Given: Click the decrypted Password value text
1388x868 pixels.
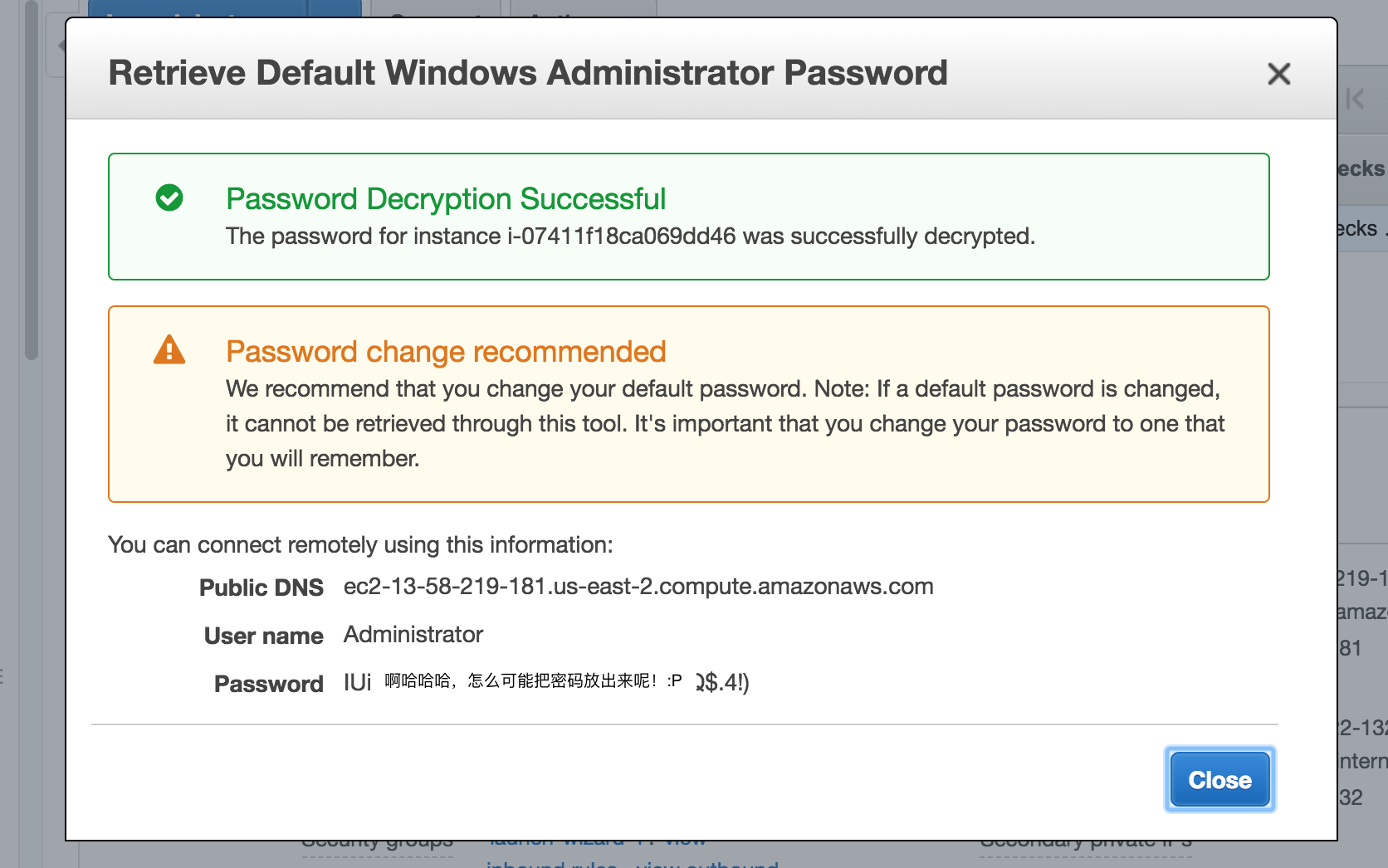Looking at the screenshot, I should (546, 682).
